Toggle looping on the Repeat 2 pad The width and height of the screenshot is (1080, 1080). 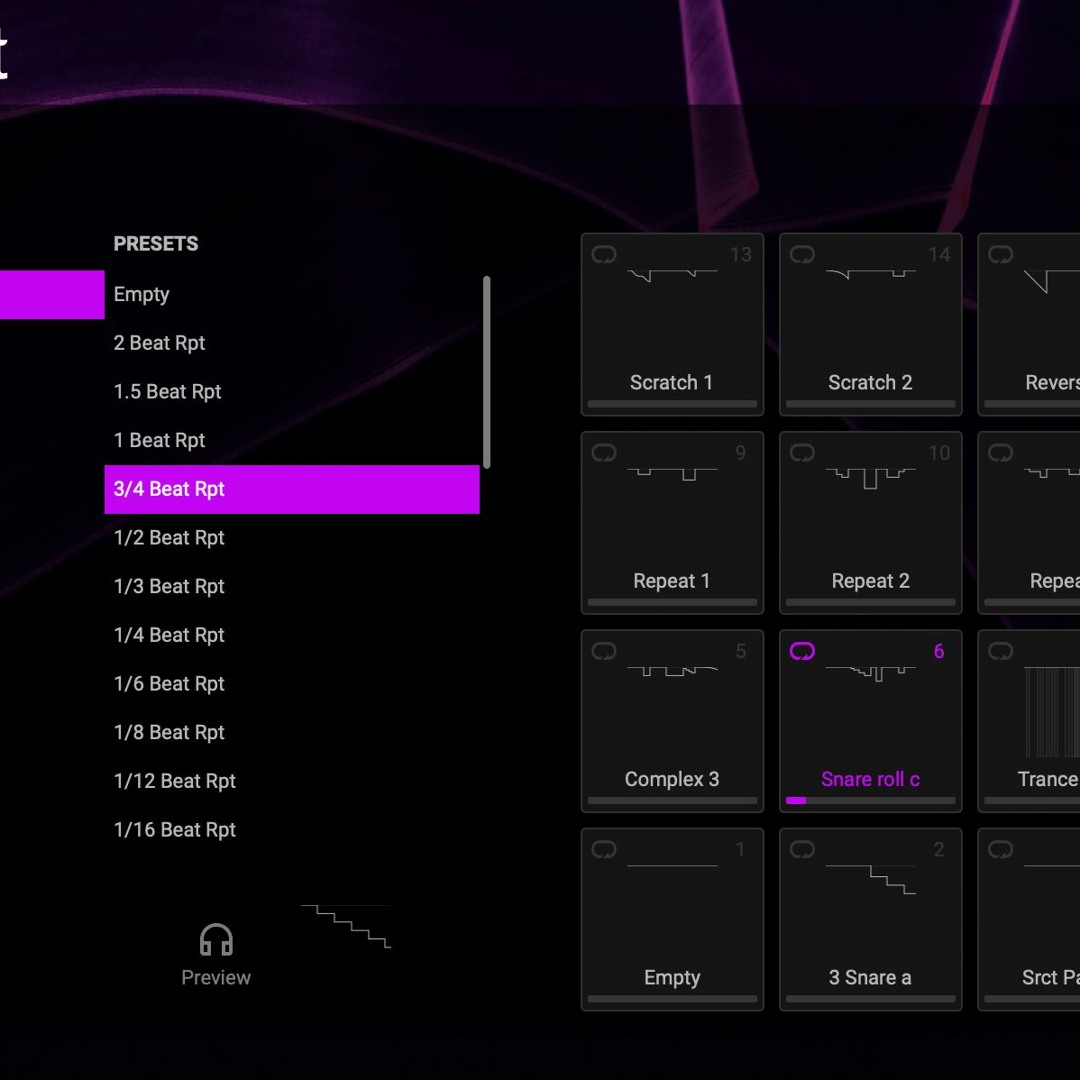[801, 453]
